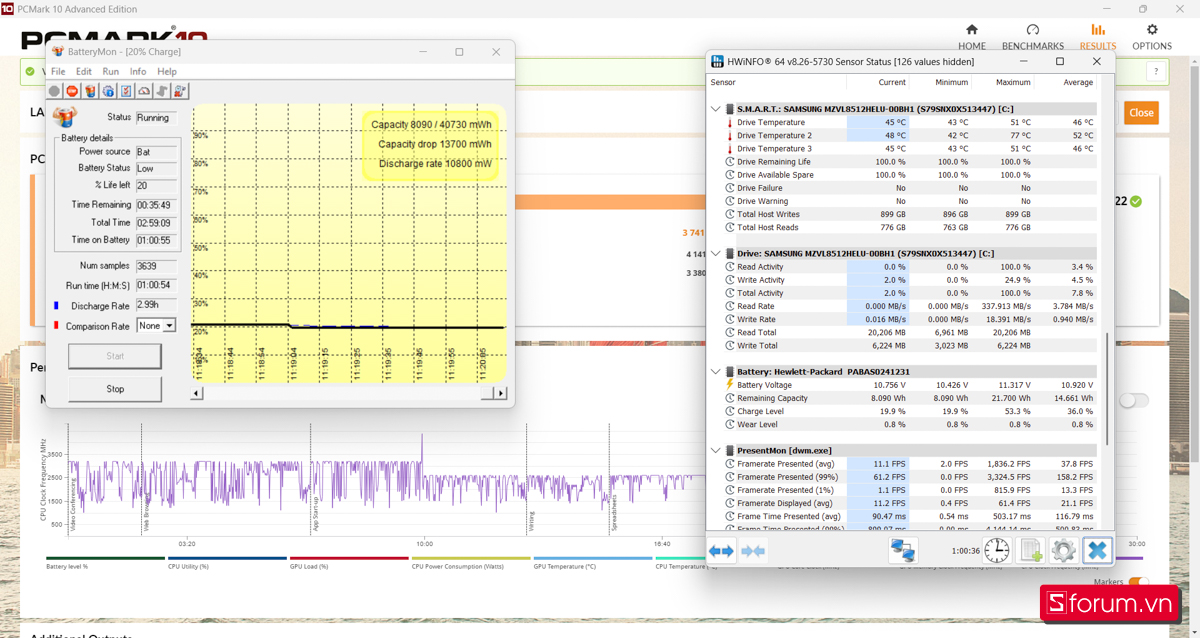
Task: Select Framerate Presented (avg) sensor row
Action: 910,464
